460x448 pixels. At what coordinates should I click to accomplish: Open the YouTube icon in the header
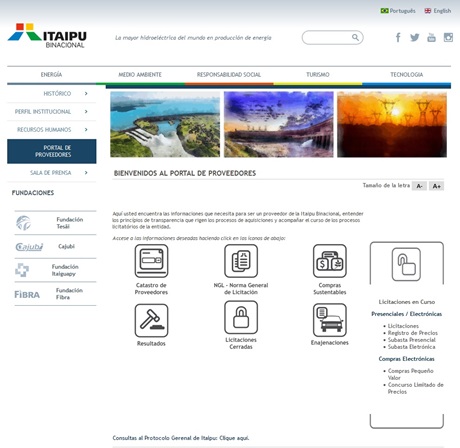(x=431, y=37)
